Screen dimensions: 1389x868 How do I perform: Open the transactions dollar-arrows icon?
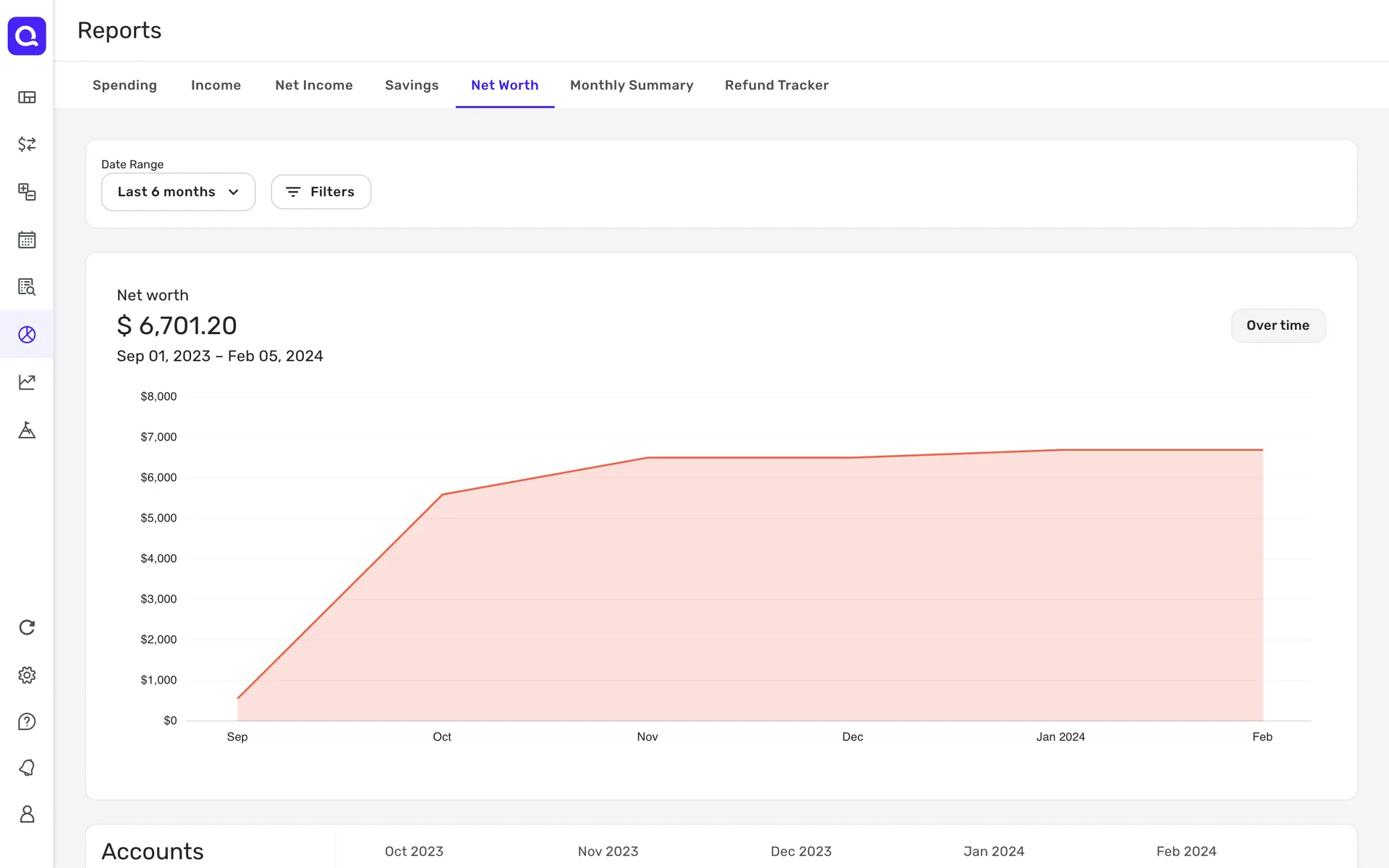pos(27,144)
